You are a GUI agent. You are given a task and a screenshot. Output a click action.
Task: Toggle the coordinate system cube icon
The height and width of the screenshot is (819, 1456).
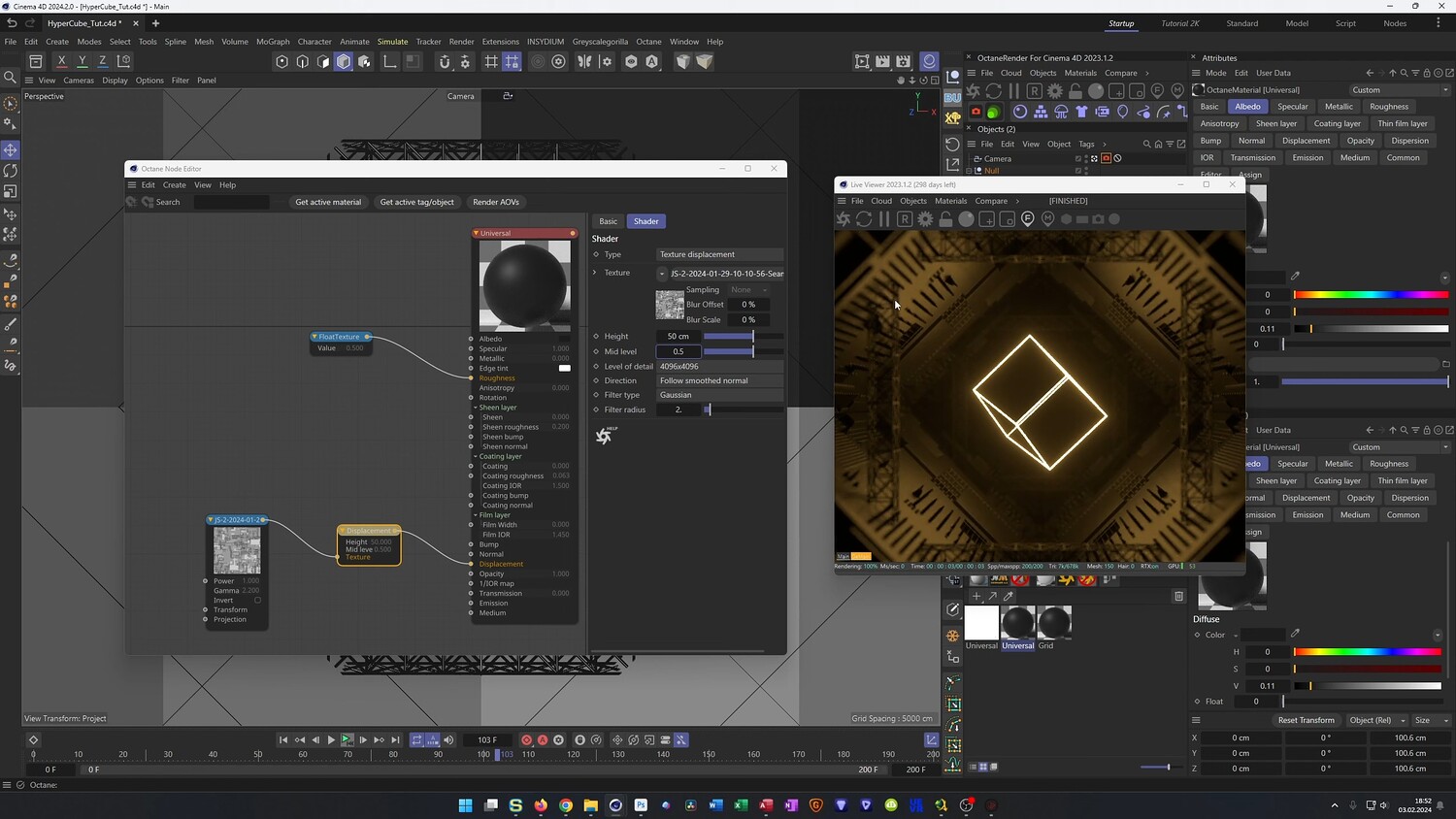coord(123,61)
